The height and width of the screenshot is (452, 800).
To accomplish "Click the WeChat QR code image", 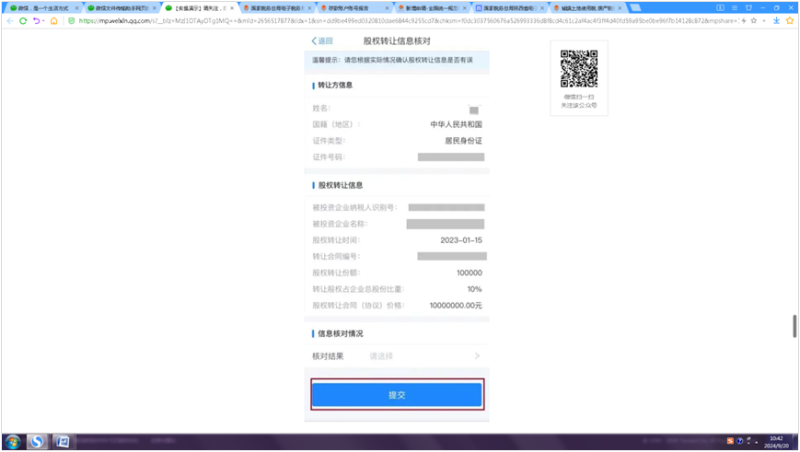I will pyautogui.click(x=578, y=68).
